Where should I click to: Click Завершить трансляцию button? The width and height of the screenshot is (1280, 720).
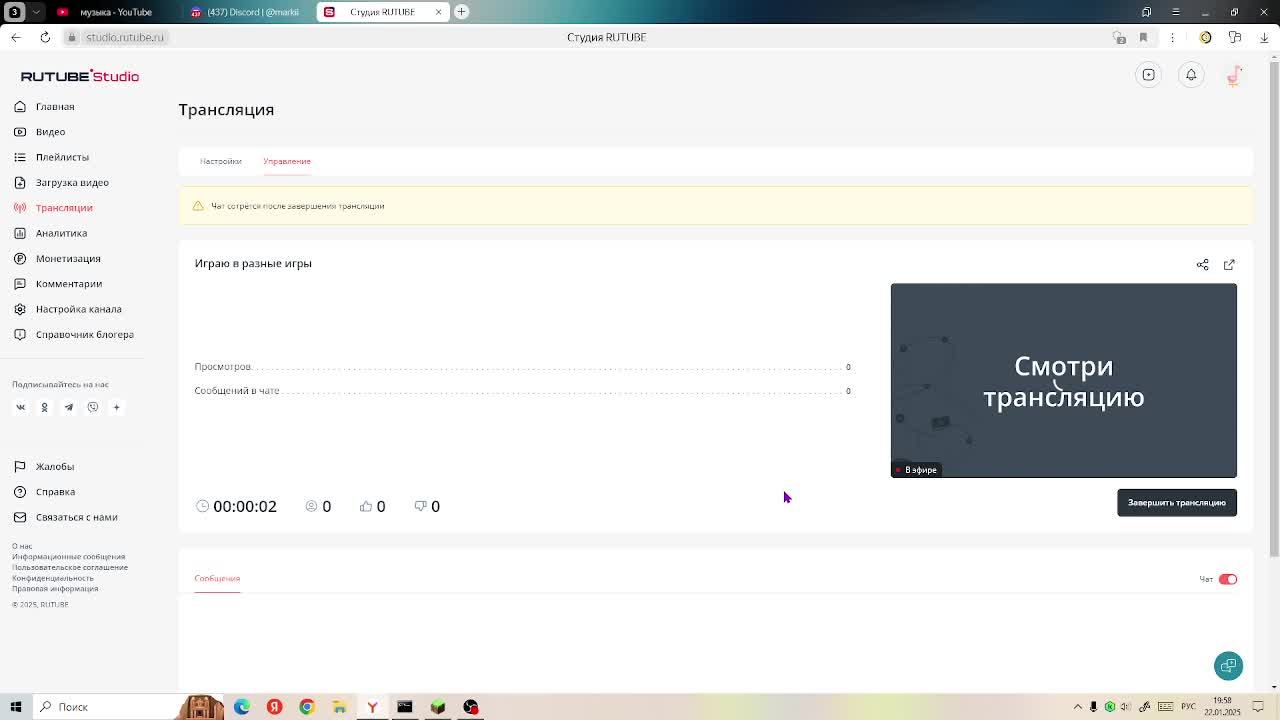click(x=1177, y=503)
